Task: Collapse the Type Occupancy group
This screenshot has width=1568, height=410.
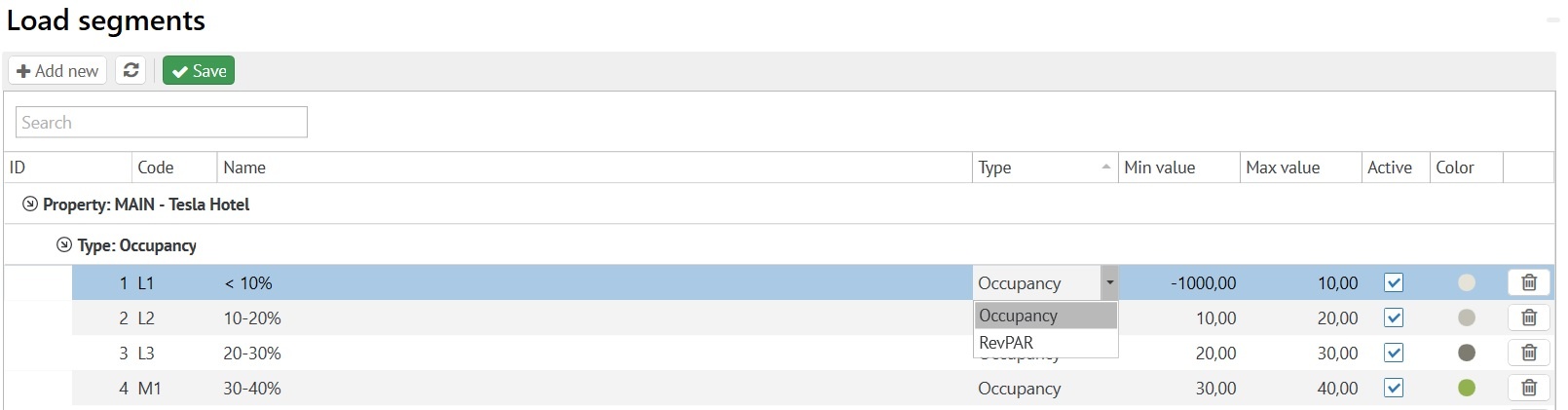Action: [64, 245]
